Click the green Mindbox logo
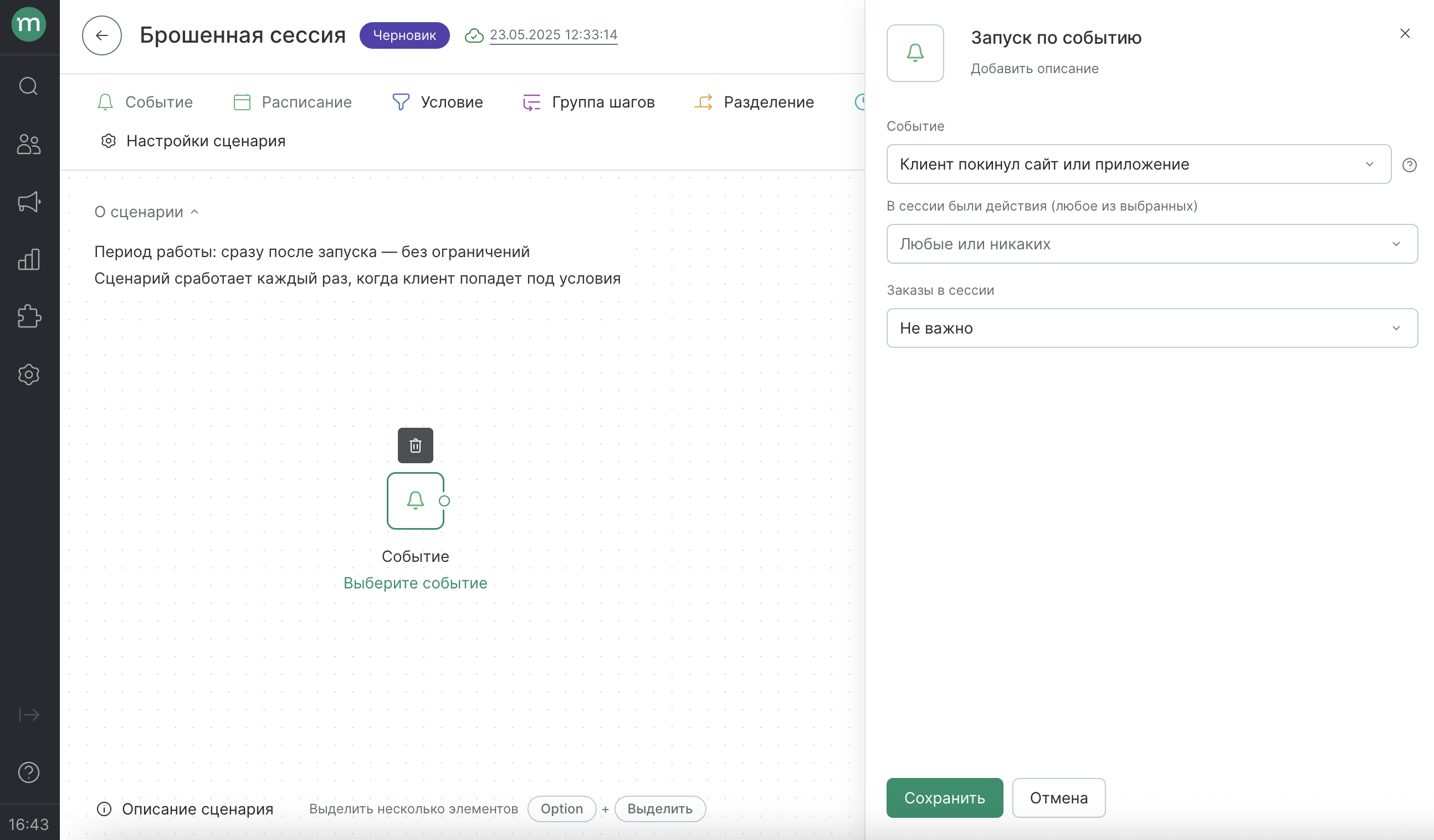This screenshot has width=1434, height=840. (x=28, y=24)
